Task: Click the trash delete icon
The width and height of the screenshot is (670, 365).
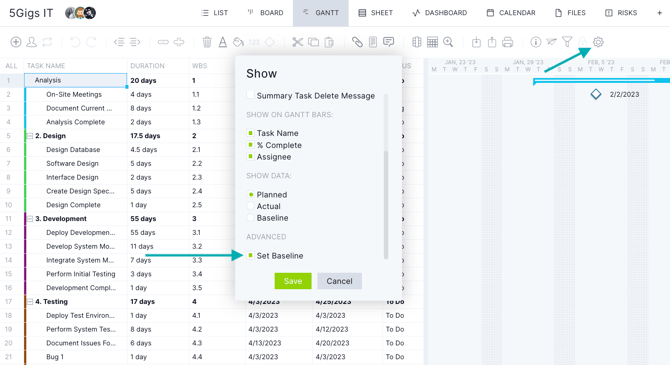Action: pyautogui.click(x=207, y=42)
